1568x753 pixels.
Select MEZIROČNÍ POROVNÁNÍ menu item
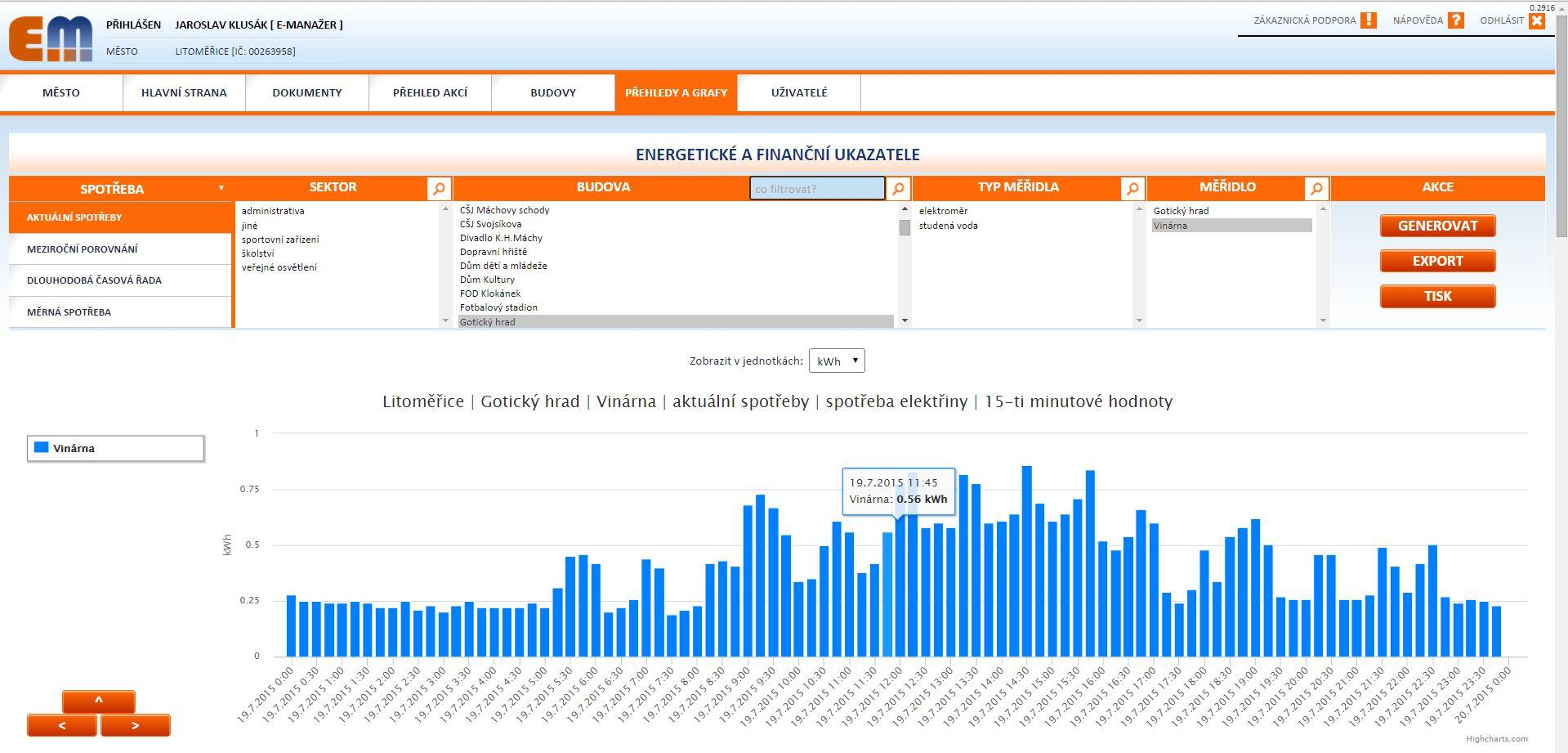tap(121, 249)
